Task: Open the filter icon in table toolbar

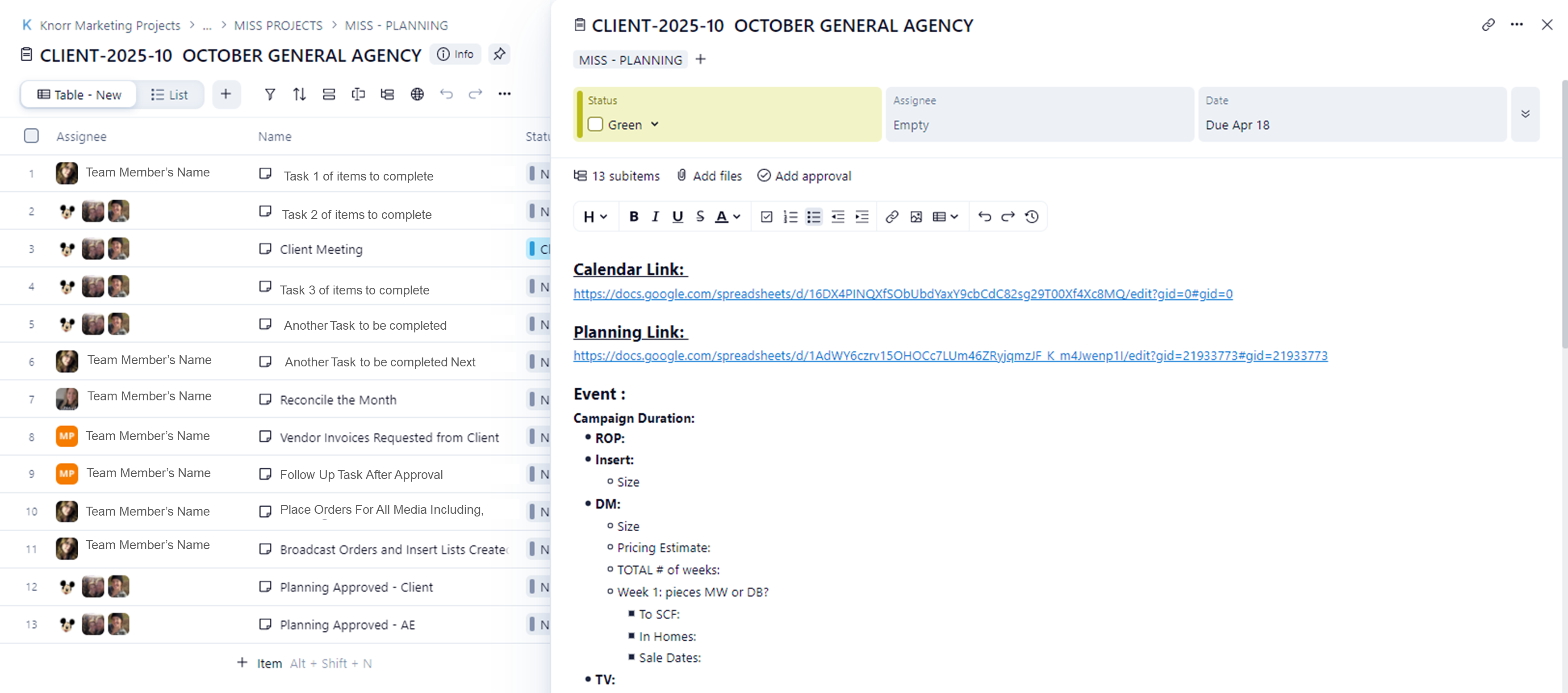Action: [x=270, y=94]
